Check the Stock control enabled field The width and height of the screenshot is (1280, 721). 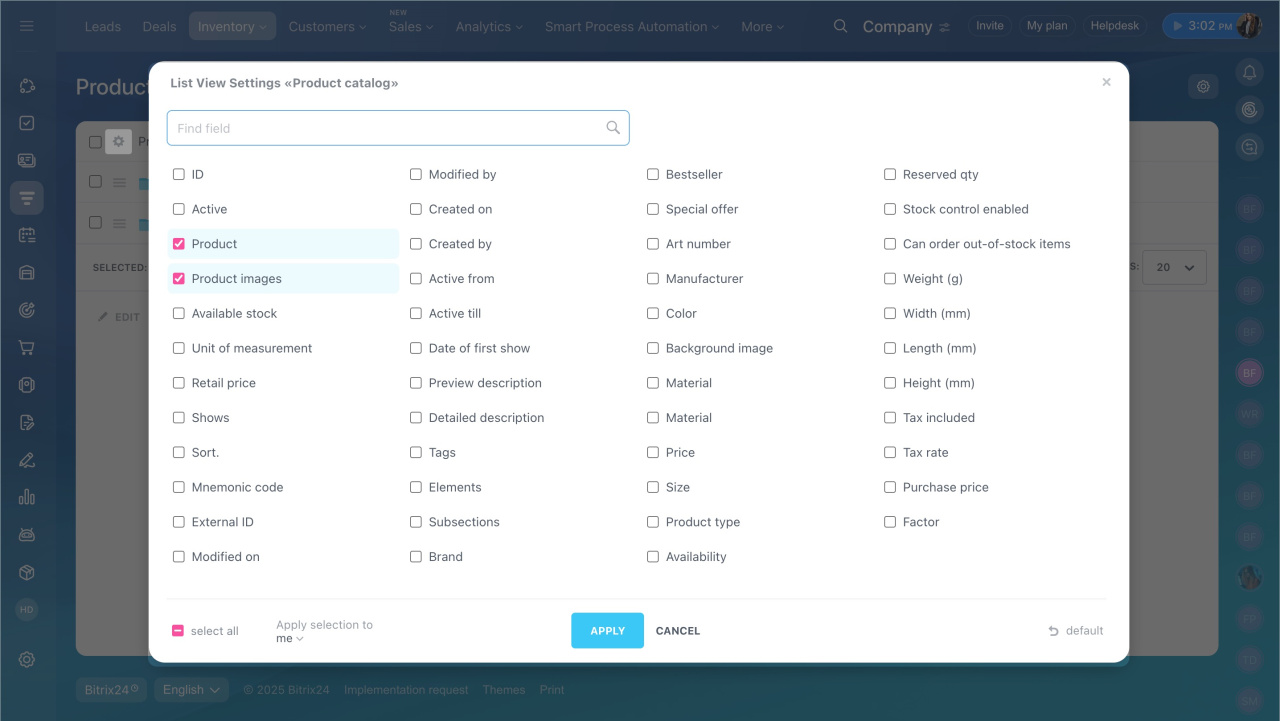pyautogui.click(x=890, y=209)
